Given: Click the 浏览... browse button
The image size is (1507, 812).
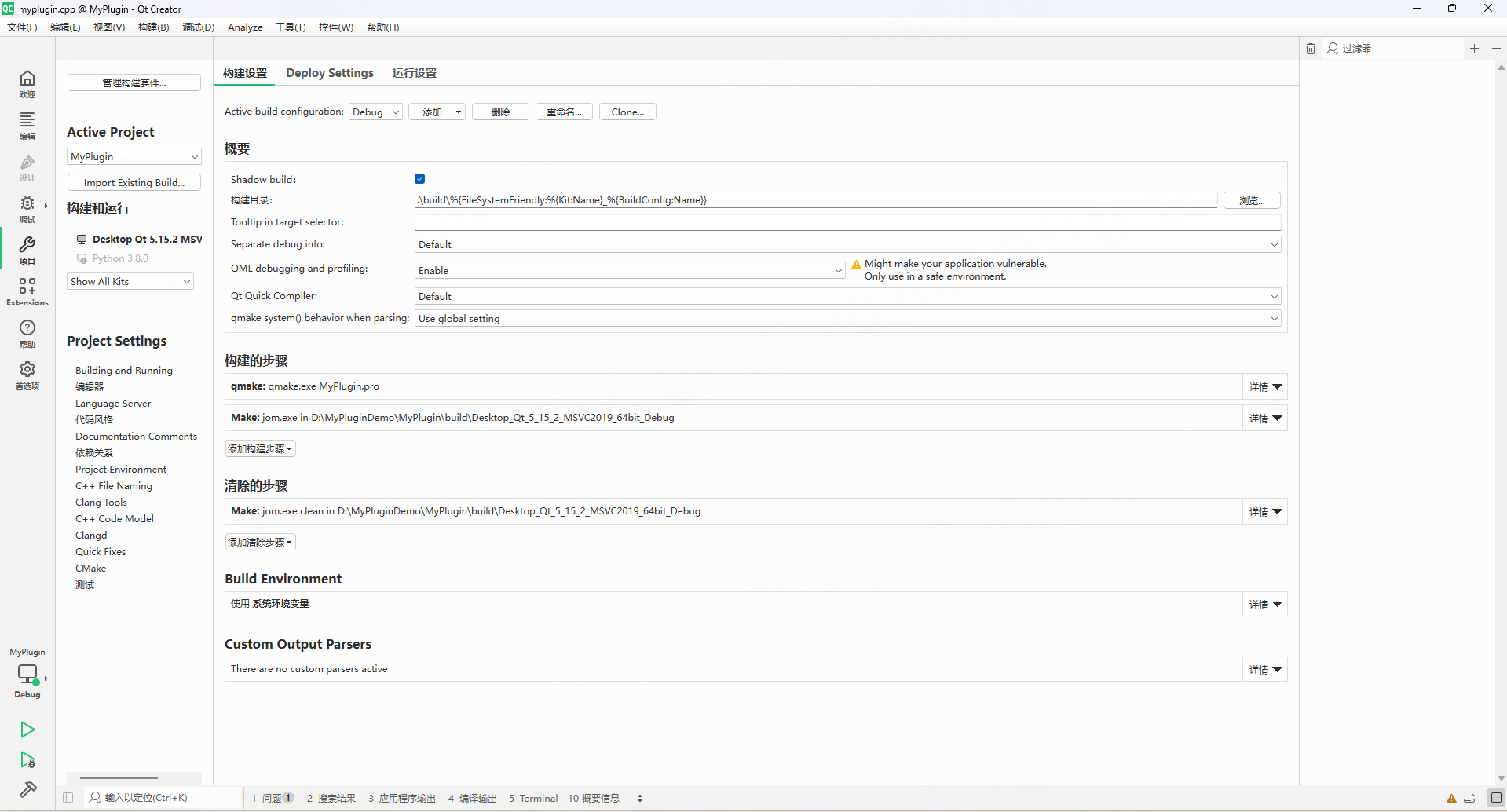Looking at the screenshot, I should click(x=1252, y=200).
